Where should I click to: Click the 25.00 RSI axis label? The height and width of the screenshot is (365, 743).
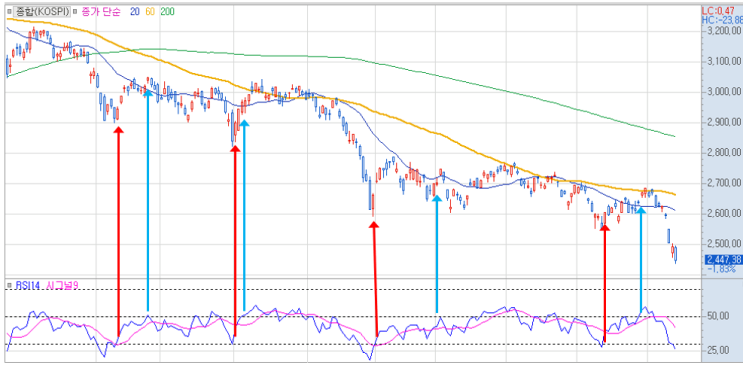pyautogui.click(x=717, y=350)
